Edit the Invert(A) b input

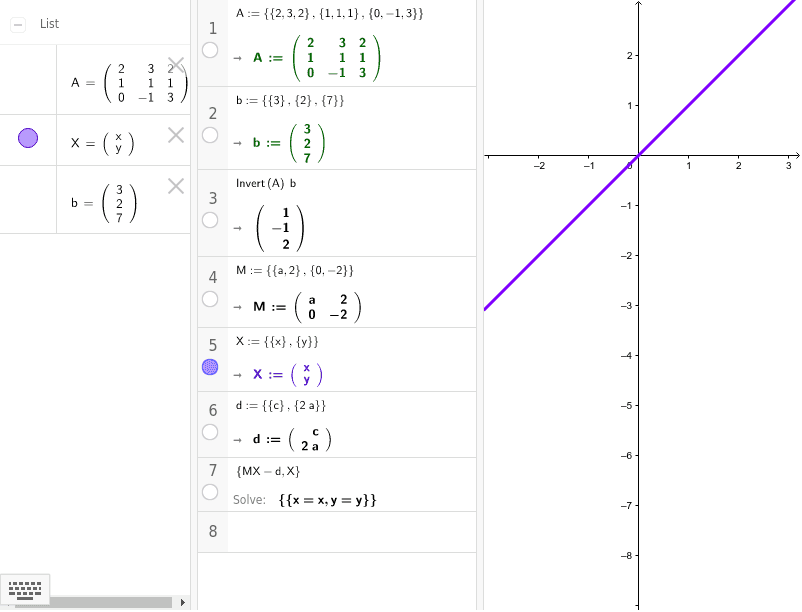click(265, 184)
